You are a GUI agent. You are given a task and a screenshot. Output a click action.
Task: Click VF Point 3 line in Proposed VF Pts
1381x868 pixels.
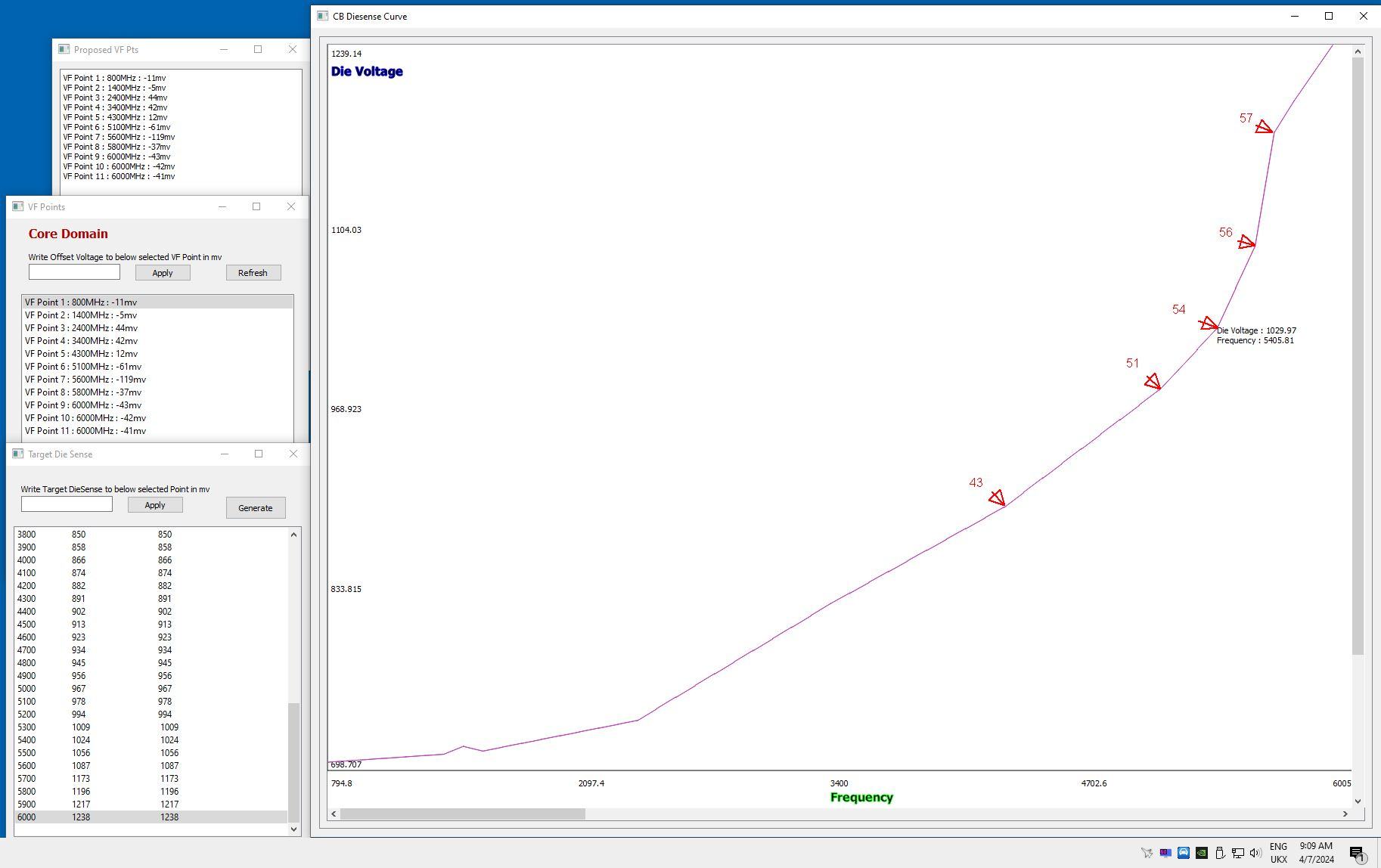pyautogui.click(x=116, y=98)
